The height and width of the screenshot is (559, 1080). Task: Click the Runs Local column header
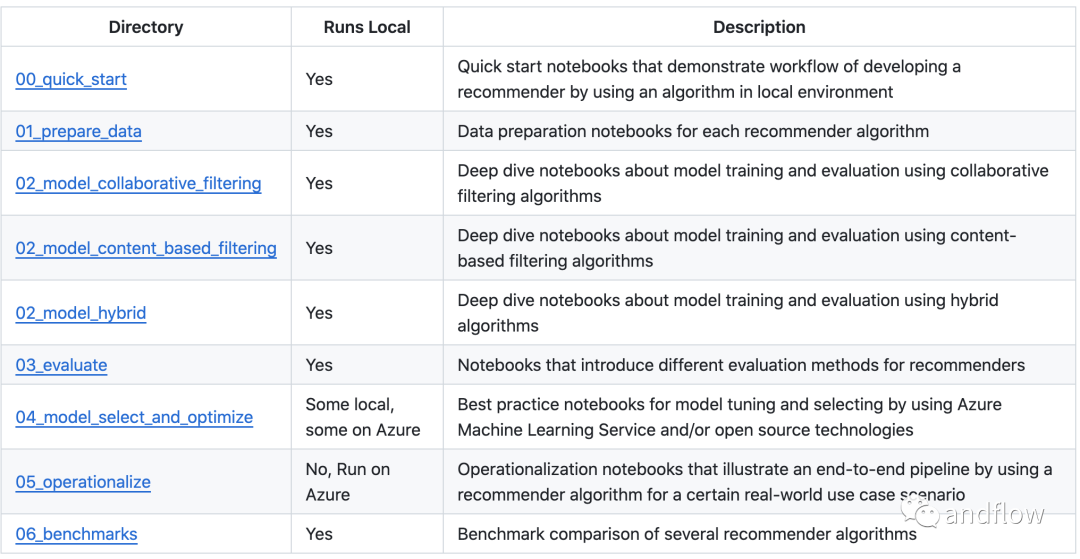point(367,27)
